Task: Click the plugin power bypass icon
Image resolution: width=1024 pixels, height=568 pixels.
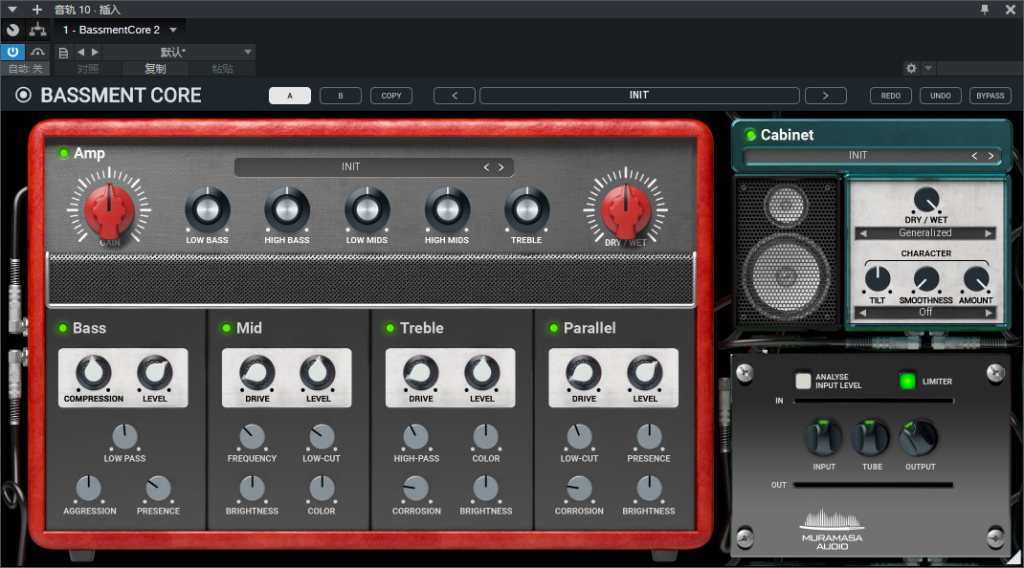Action: (x=12, y=52)
